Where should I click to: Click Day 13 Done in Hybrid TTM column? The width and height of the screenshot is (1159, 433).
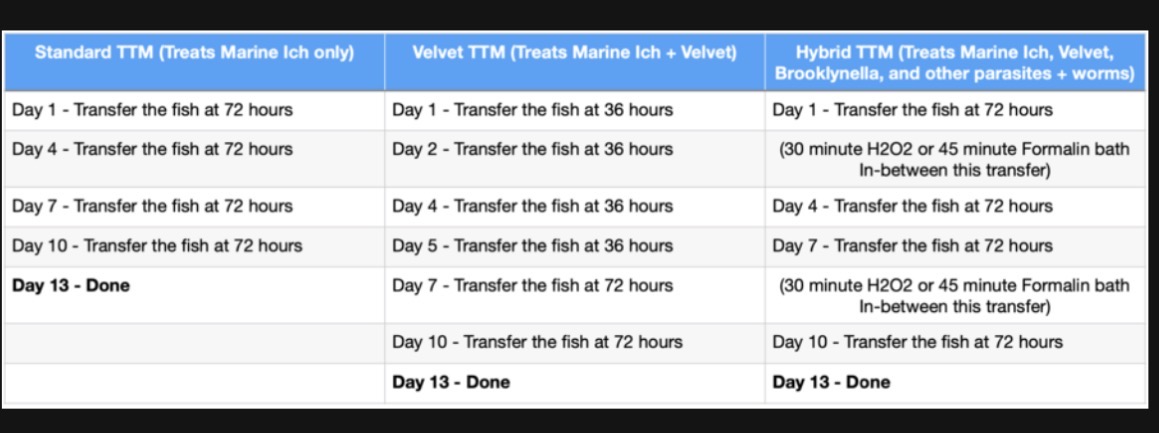(831, 383)
